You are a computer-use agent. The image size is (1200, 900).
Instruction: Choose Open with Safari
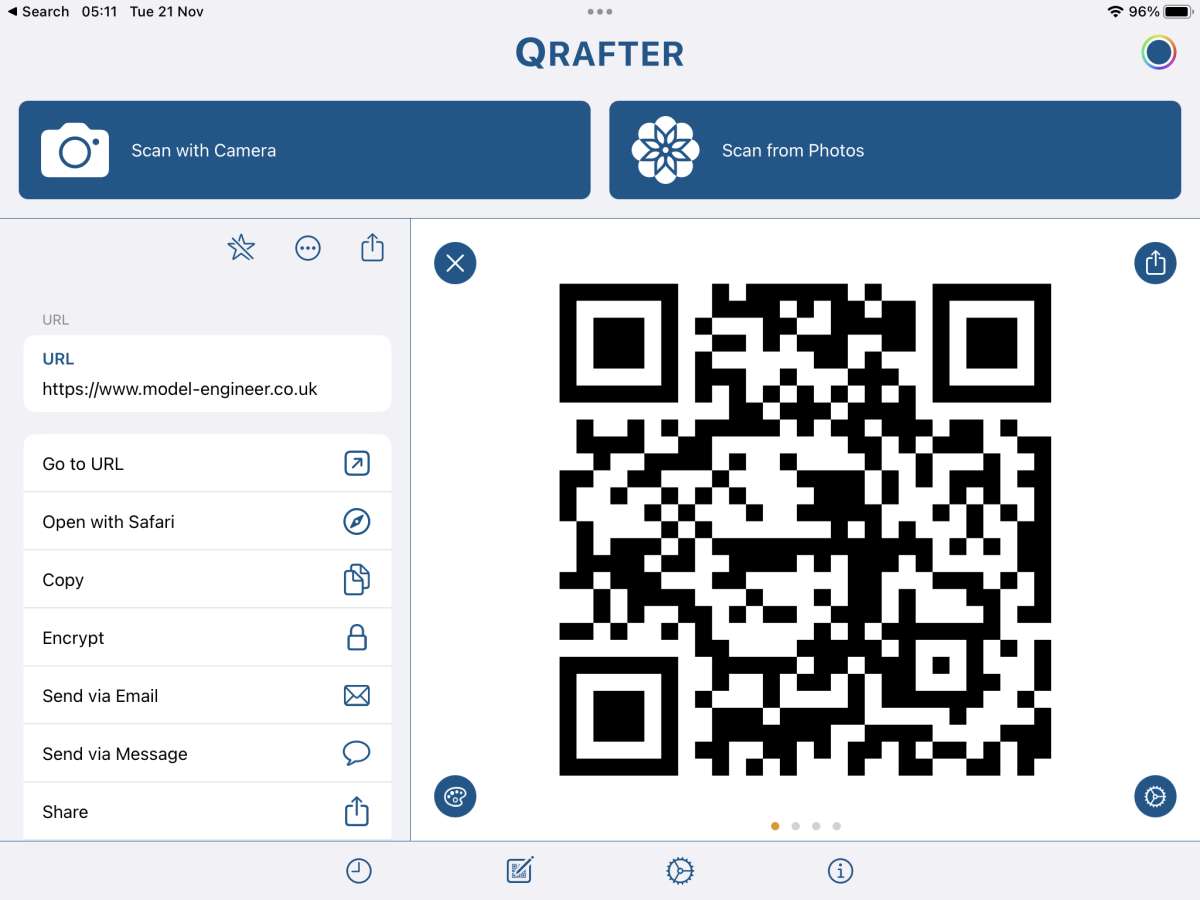207,522
